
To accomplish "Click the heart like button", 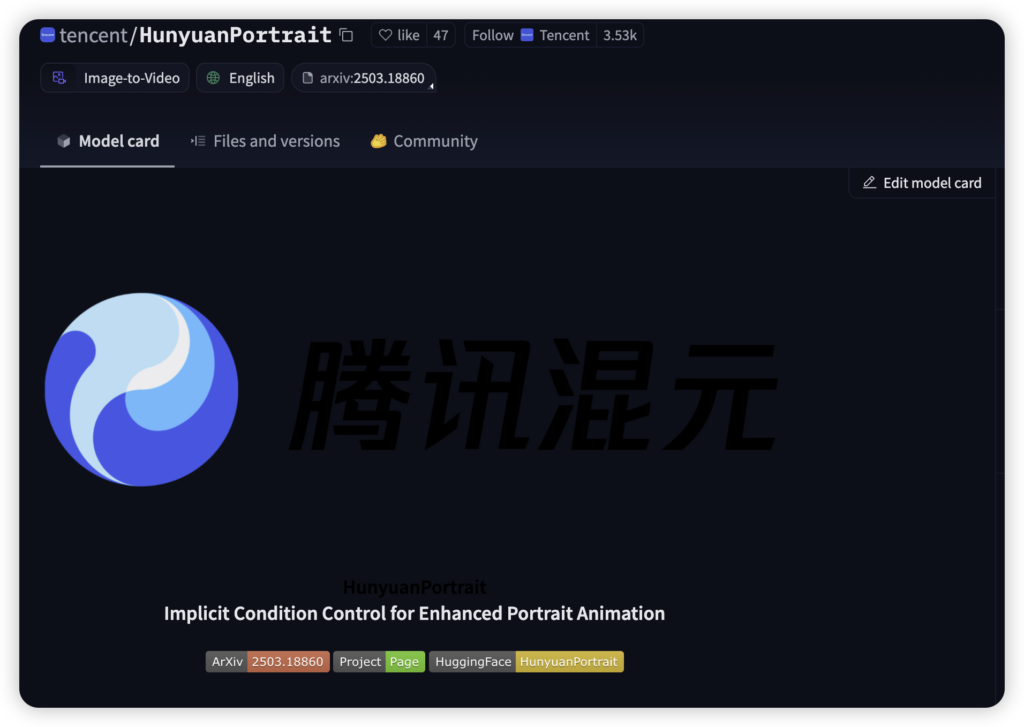I will [x=399, y=35].
